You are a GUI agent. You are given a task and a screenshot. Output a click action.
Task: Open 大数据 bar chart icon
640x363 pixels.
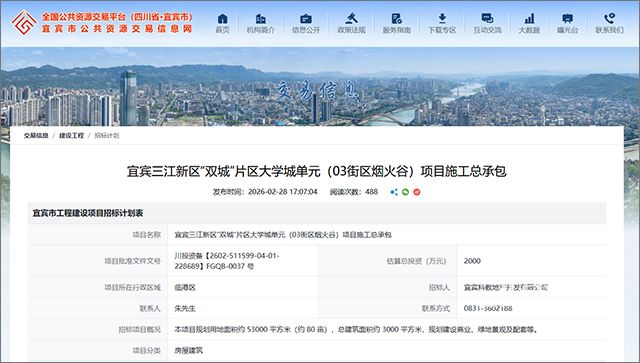point(529,18)
